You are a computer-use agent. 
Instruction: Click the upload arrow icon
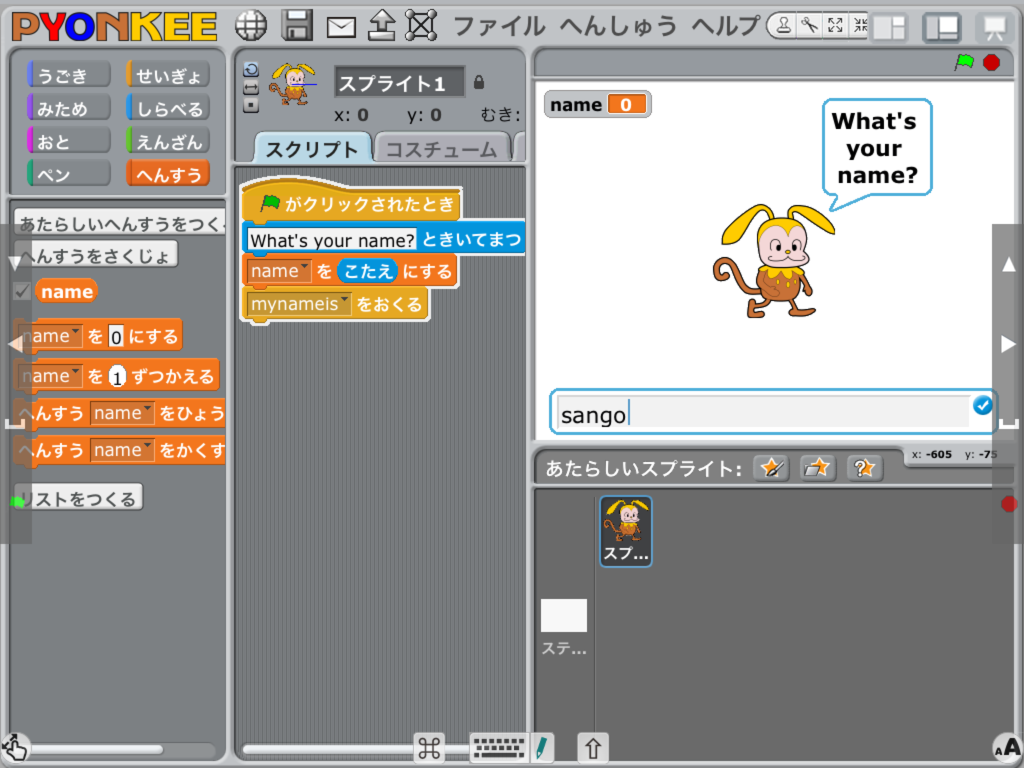(380, 26)
